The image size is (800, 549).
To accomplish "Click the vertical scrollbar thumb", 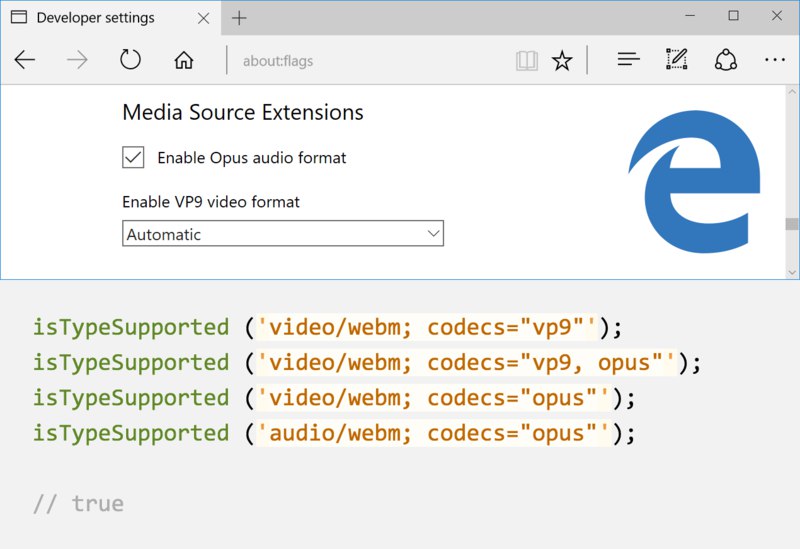I will tap(792, 224).
